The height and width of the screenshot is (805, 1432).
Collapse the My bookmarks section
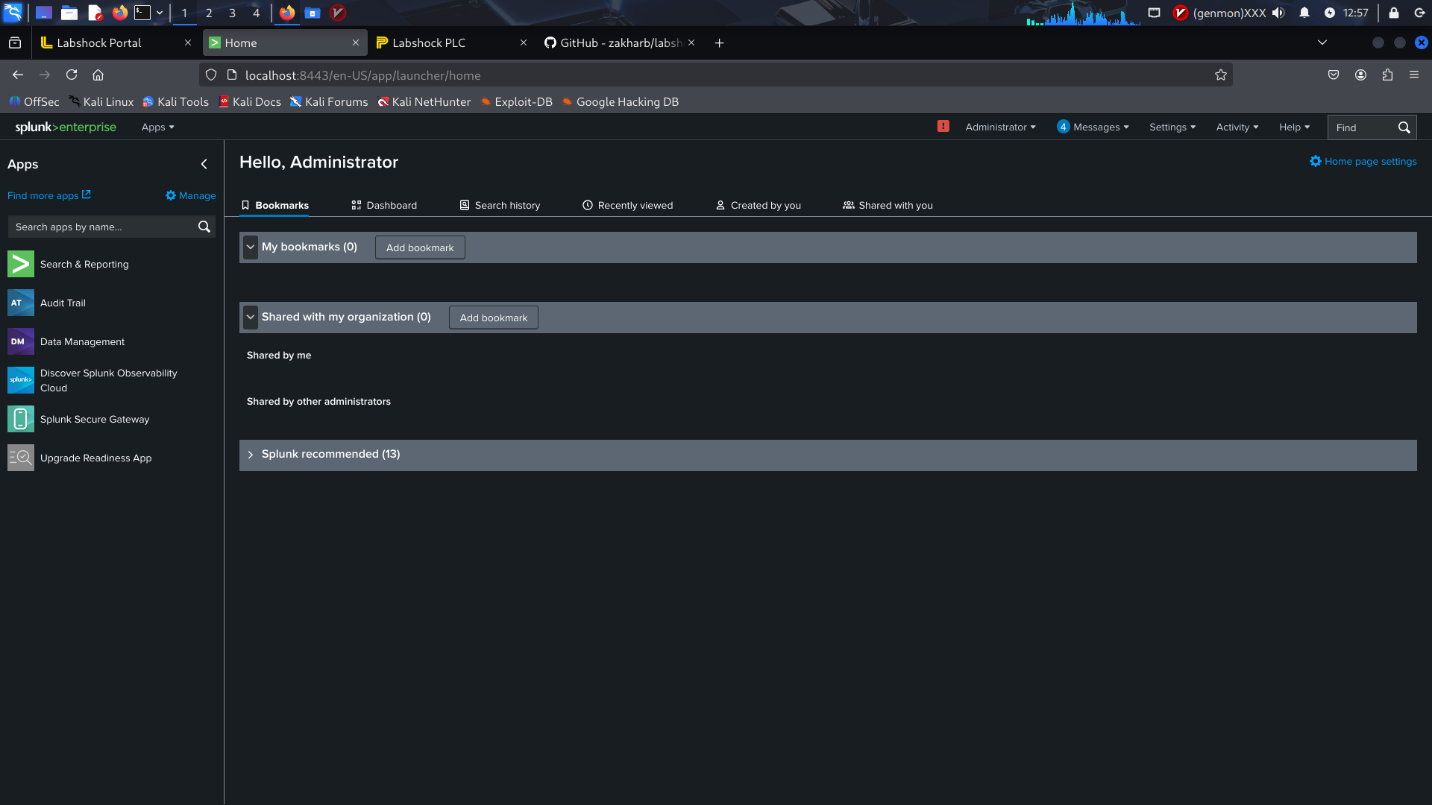[251, 247]
